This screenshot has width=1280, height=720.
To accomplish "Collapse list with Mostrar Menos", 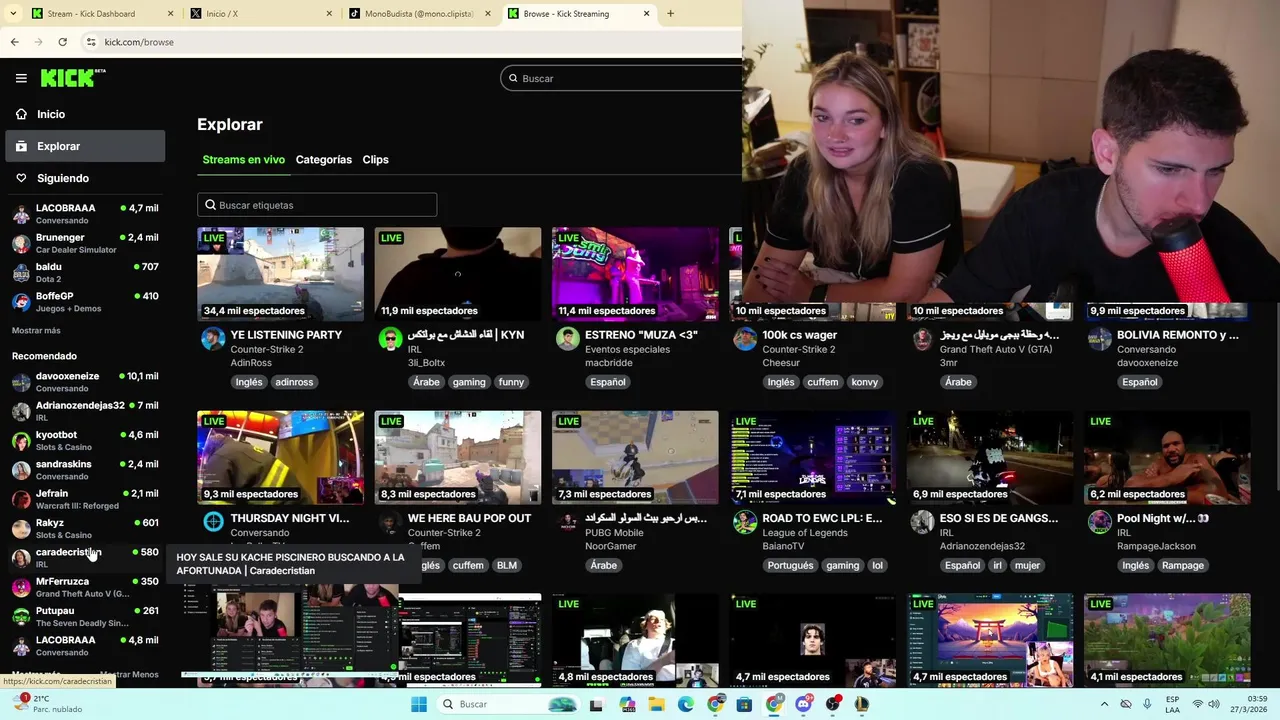I will click(129, 674).
